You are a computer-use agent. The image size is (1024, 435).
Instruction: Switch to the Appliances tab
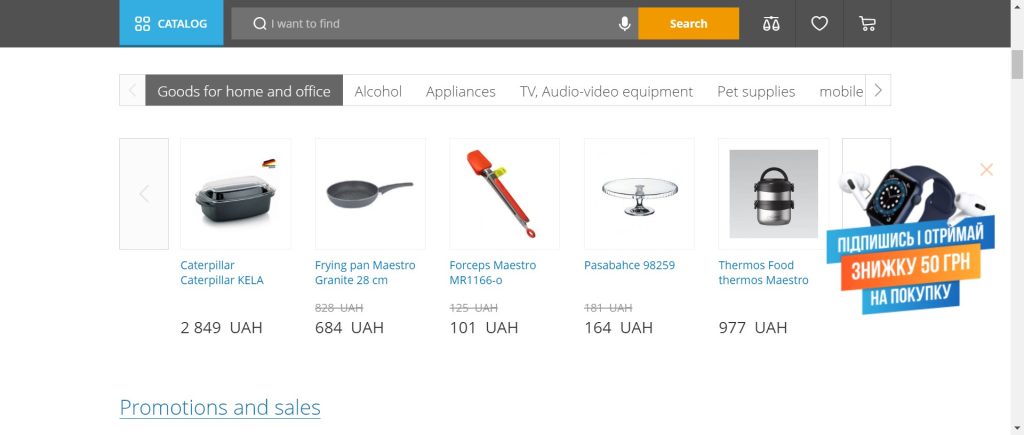(x=460, y=91)
